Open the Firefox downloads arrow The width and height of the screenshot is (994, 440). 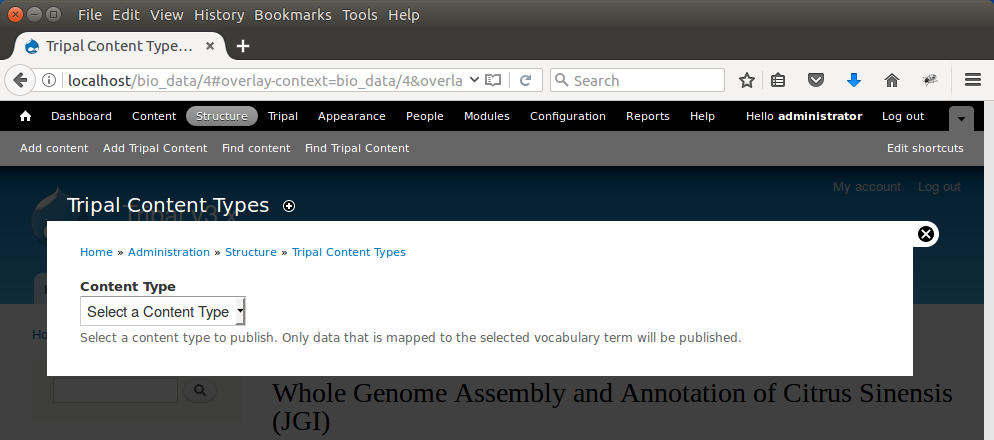coord(854,80)
